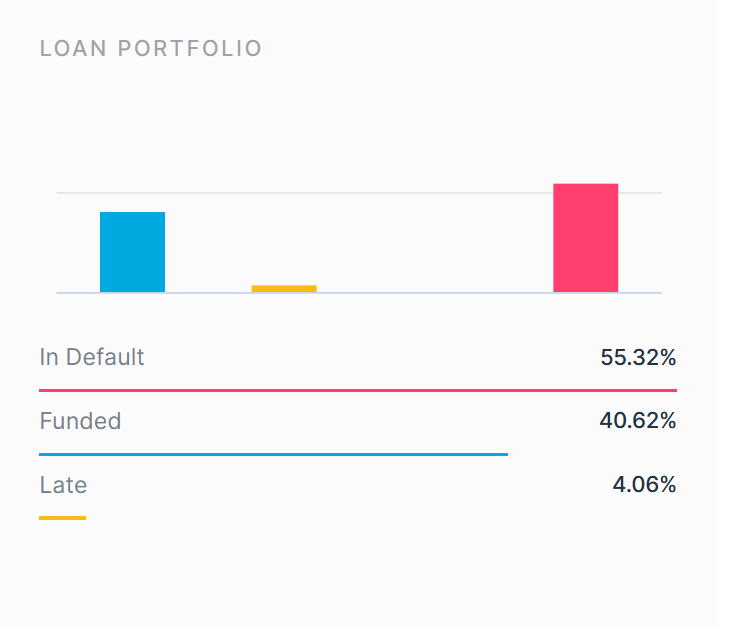This screenshot has height=627, width=746.
Task: Click the yellow Late progress line
Action: coord(62,518)
